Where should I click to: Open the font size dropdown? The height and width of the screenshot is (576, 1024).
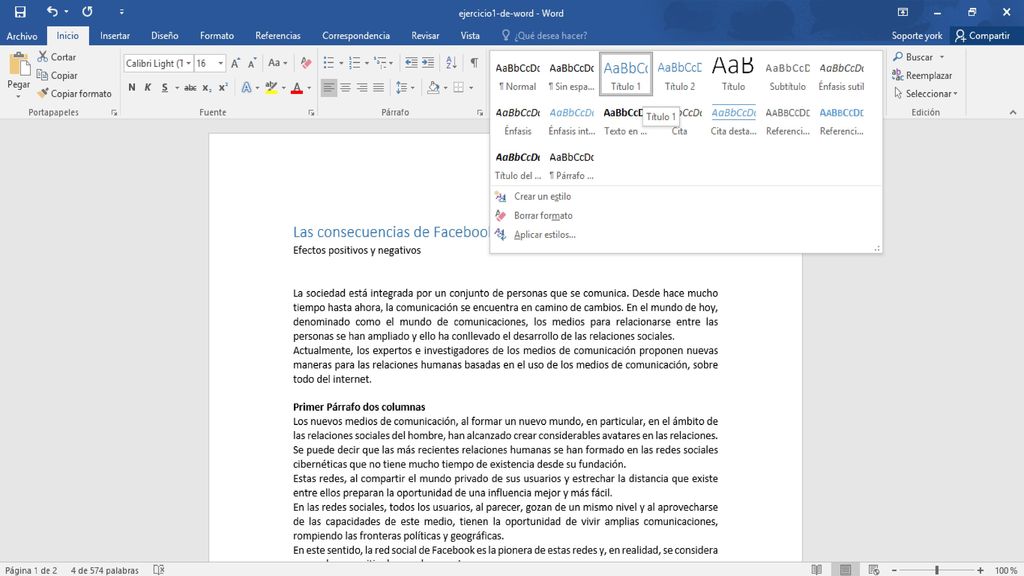coord(220,63)
